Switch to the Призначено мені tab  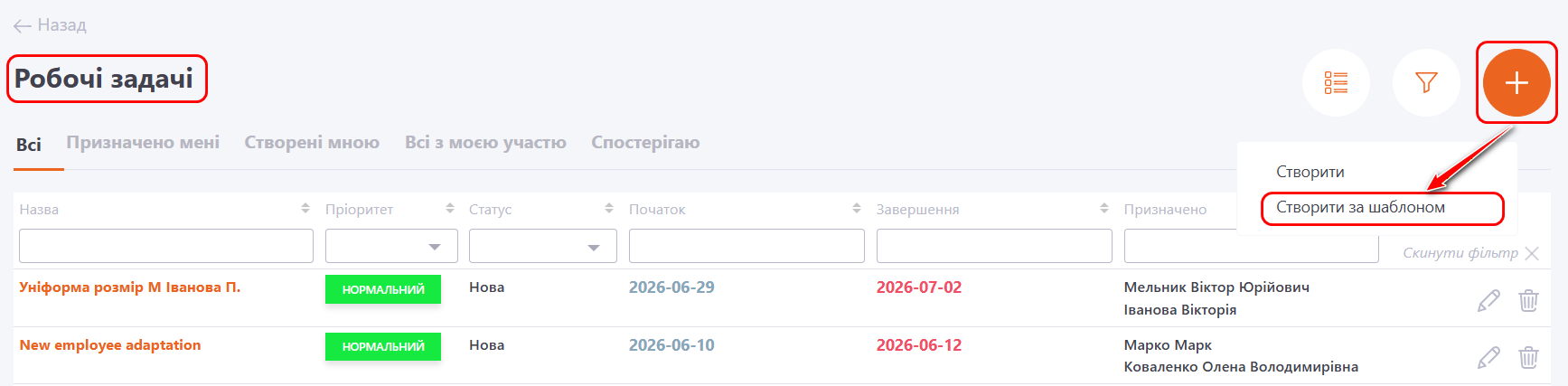click(143, 143)
